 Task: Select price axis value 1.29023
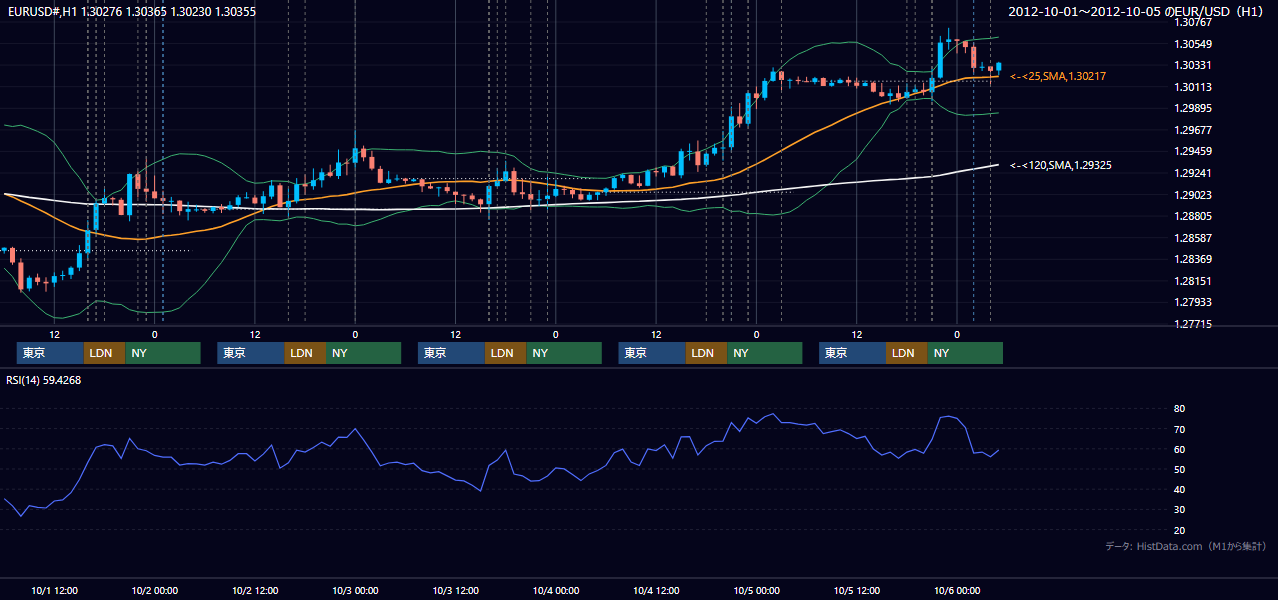pos(1193,195)
